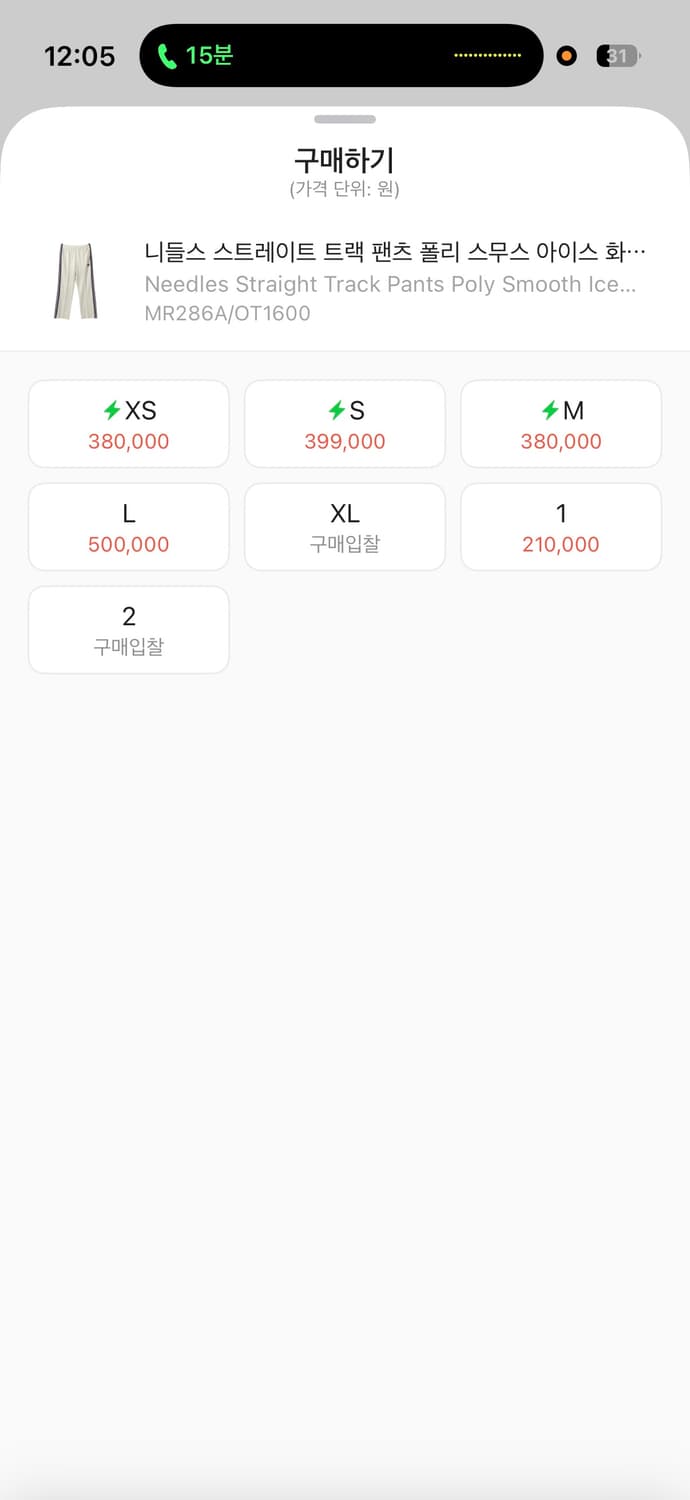Tap the call audio waveform indicator
Image resolution: width=690 pixels, height=1500 pixels.
(x=487, y=56)
